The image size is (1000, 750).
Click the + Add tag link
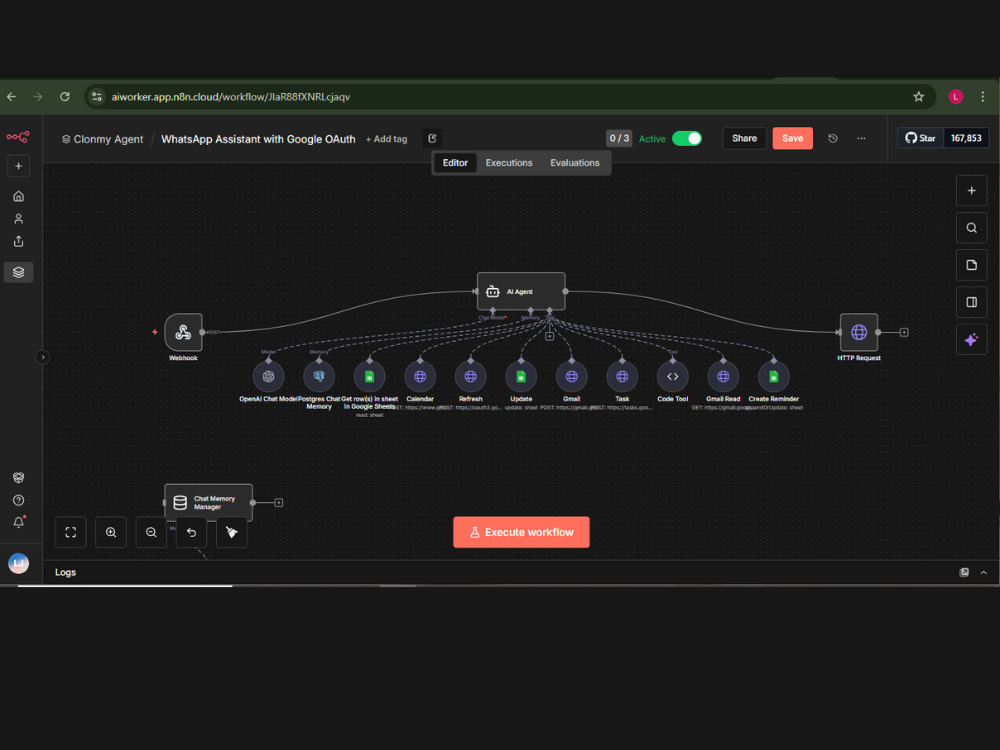(386, 139)
